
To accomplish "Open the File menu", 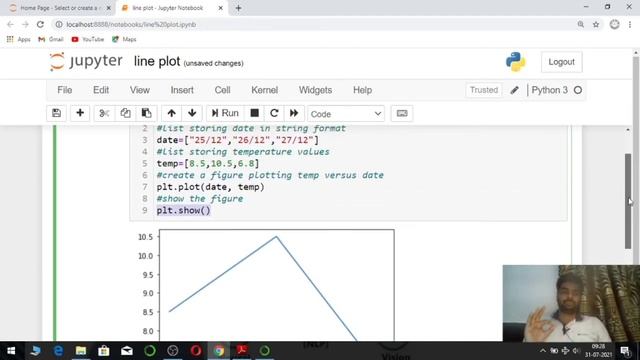I will (65, 90).
